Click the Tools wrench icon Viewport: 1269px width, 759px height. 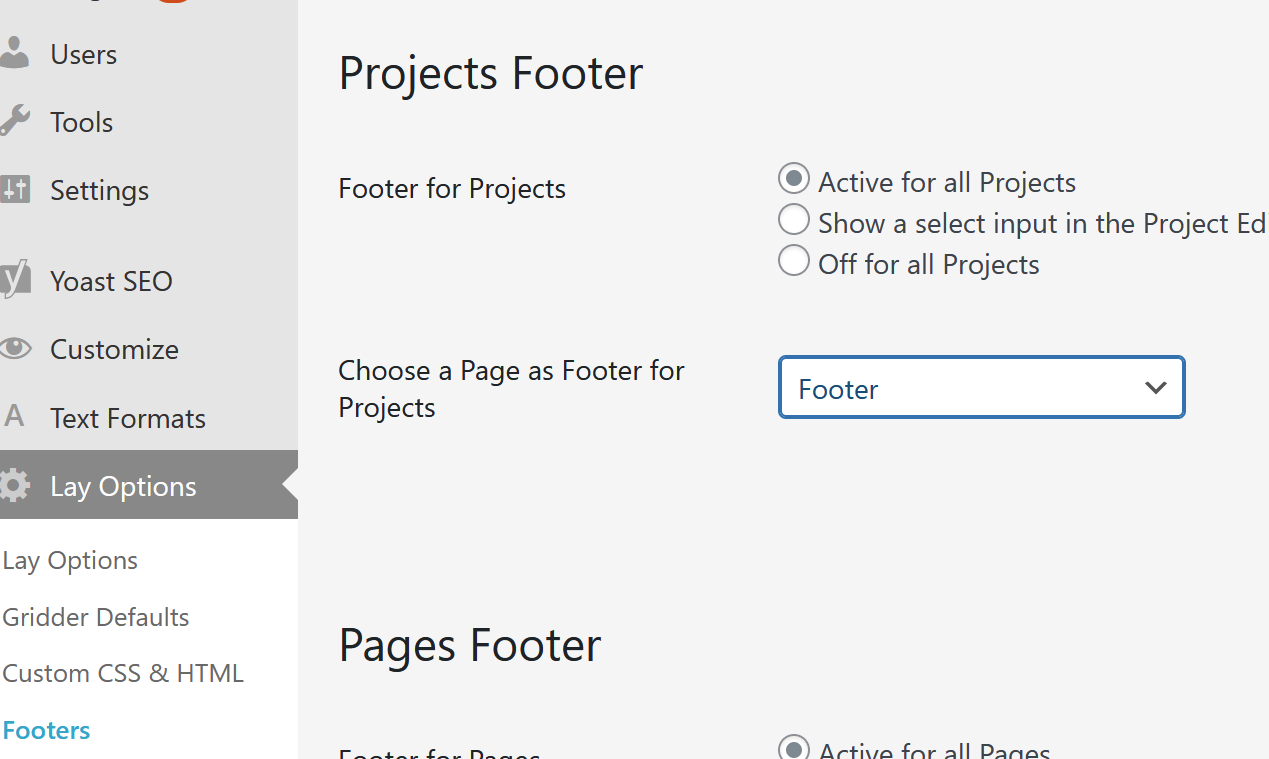14,122
